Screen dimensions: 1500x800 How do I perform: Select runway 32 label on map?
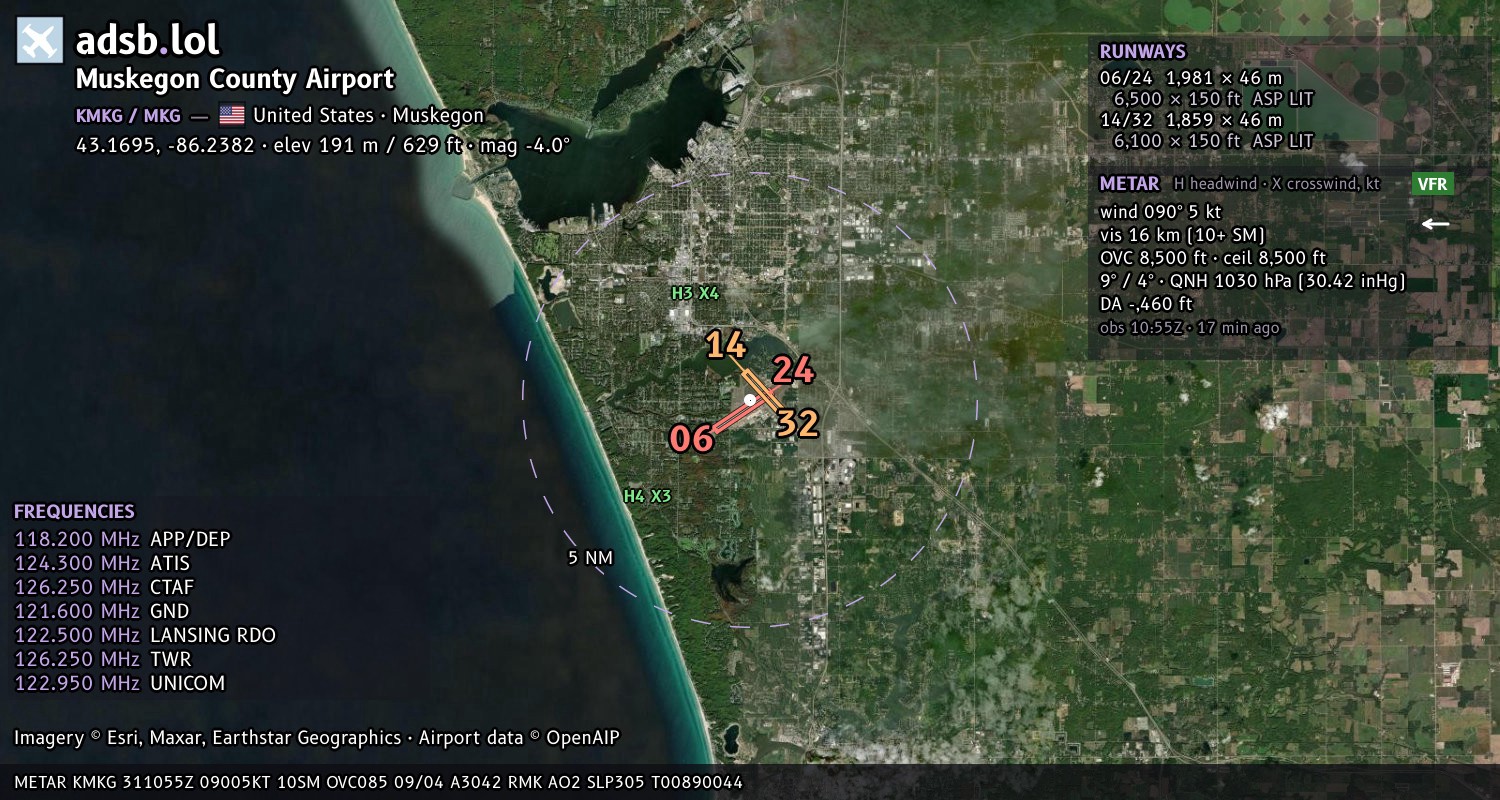click(797, 423)
